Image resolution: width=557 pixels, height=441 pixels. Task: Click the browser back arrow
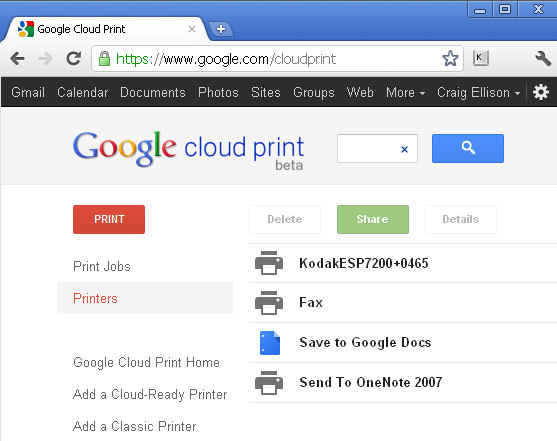pos(17,59)
